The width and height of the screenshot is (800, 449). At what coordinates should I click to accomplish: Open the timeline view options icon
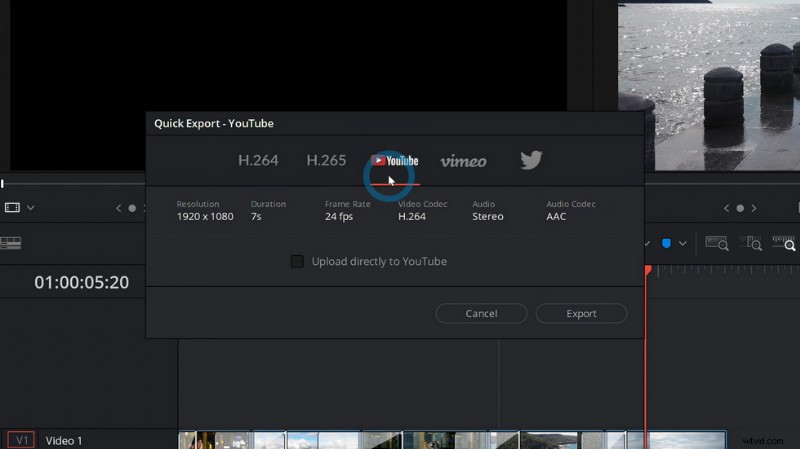(x=11, y=243)
